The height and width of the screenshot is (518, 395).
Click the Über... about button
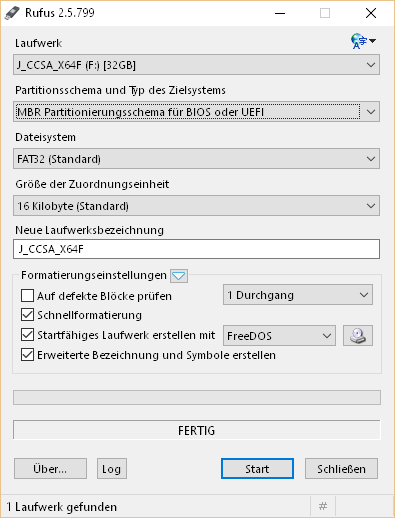pyautogui.click(x=50, y=469)
